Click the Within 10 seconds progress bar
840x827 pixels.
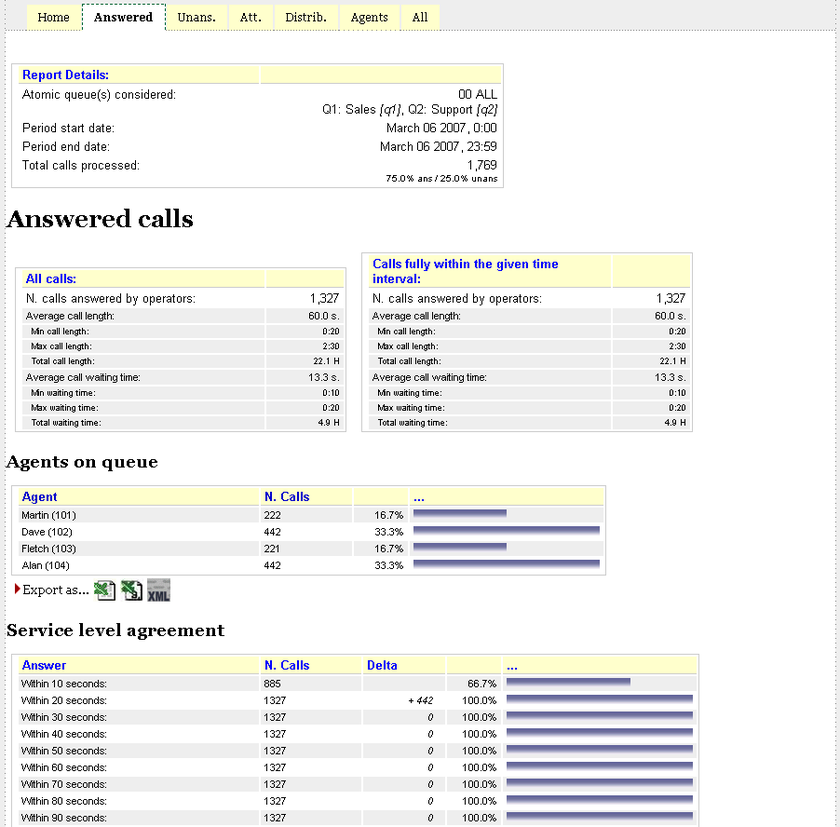568,683
